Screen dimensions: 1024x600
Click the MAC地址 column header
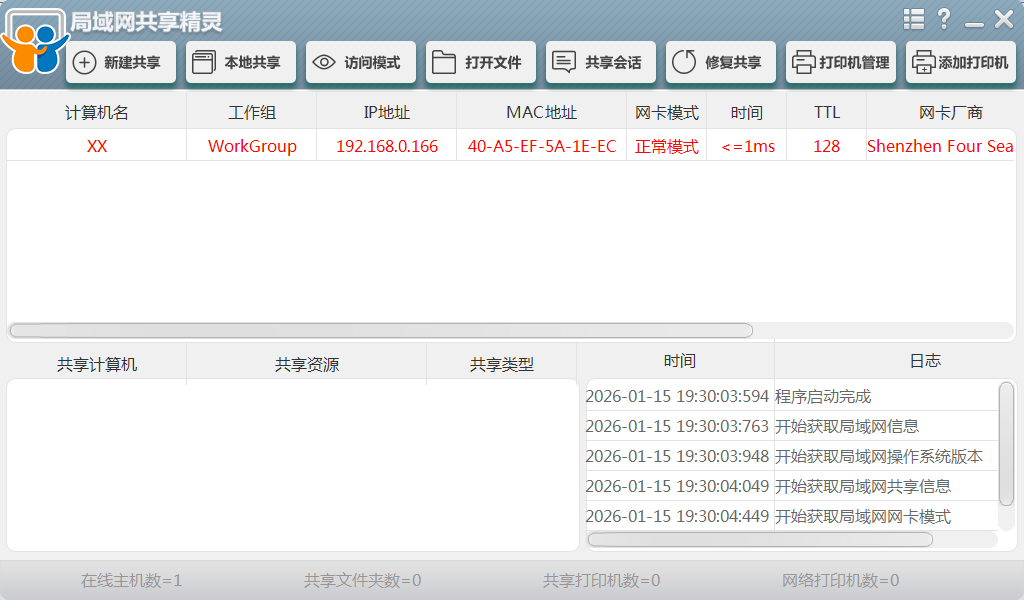tap(541, 112)
